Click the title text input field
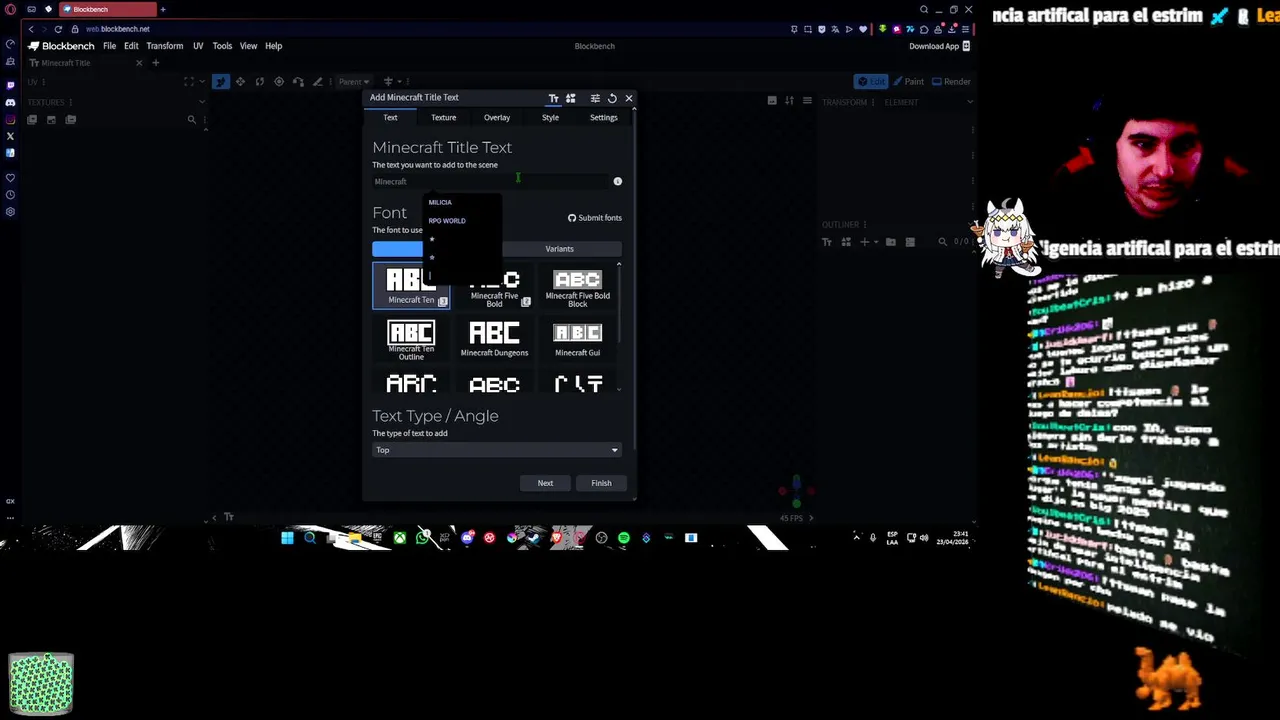 [x=490, y=181]
